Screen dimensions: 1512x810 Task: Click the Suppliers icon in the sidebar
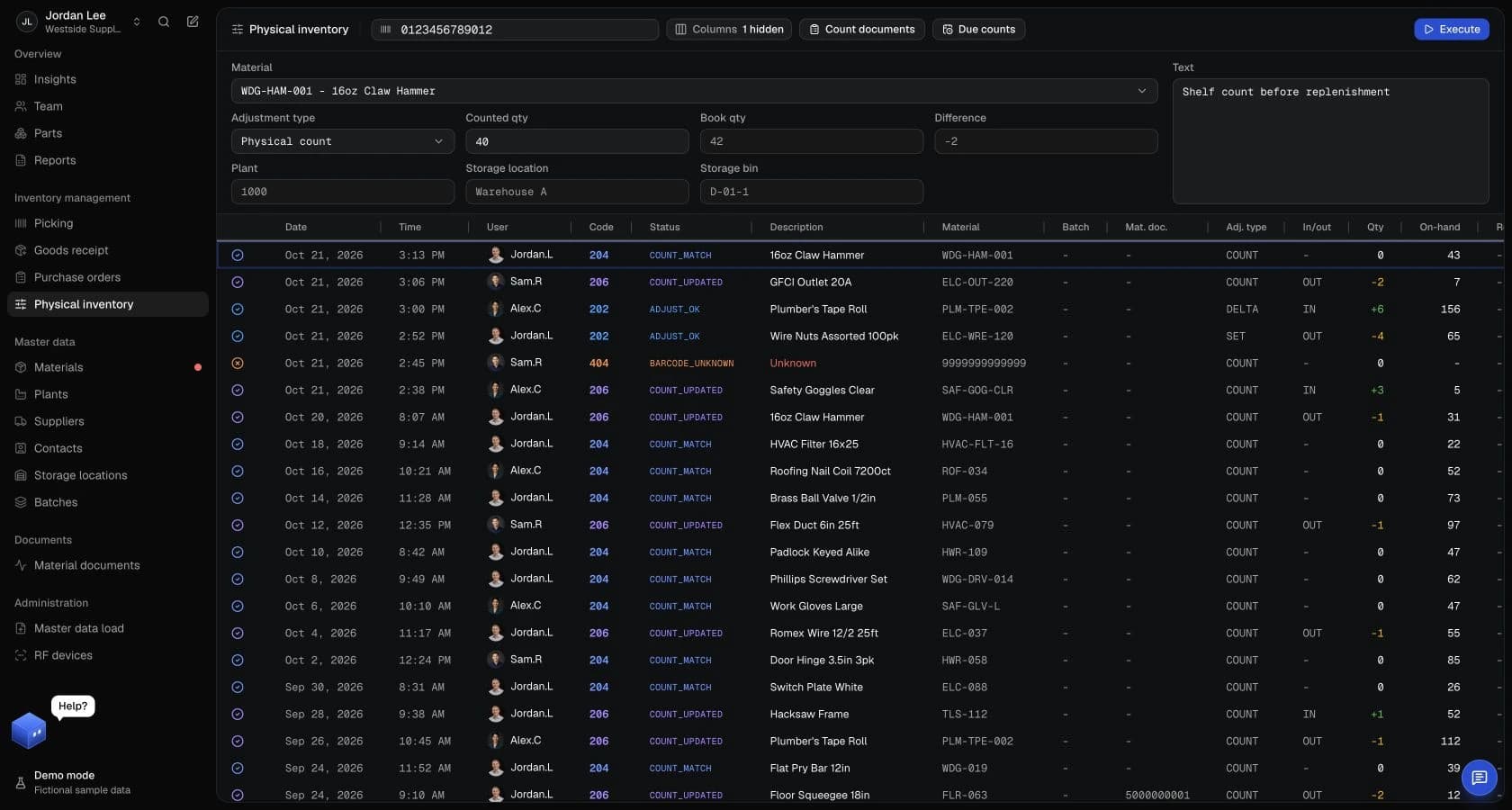coord(21,421)
